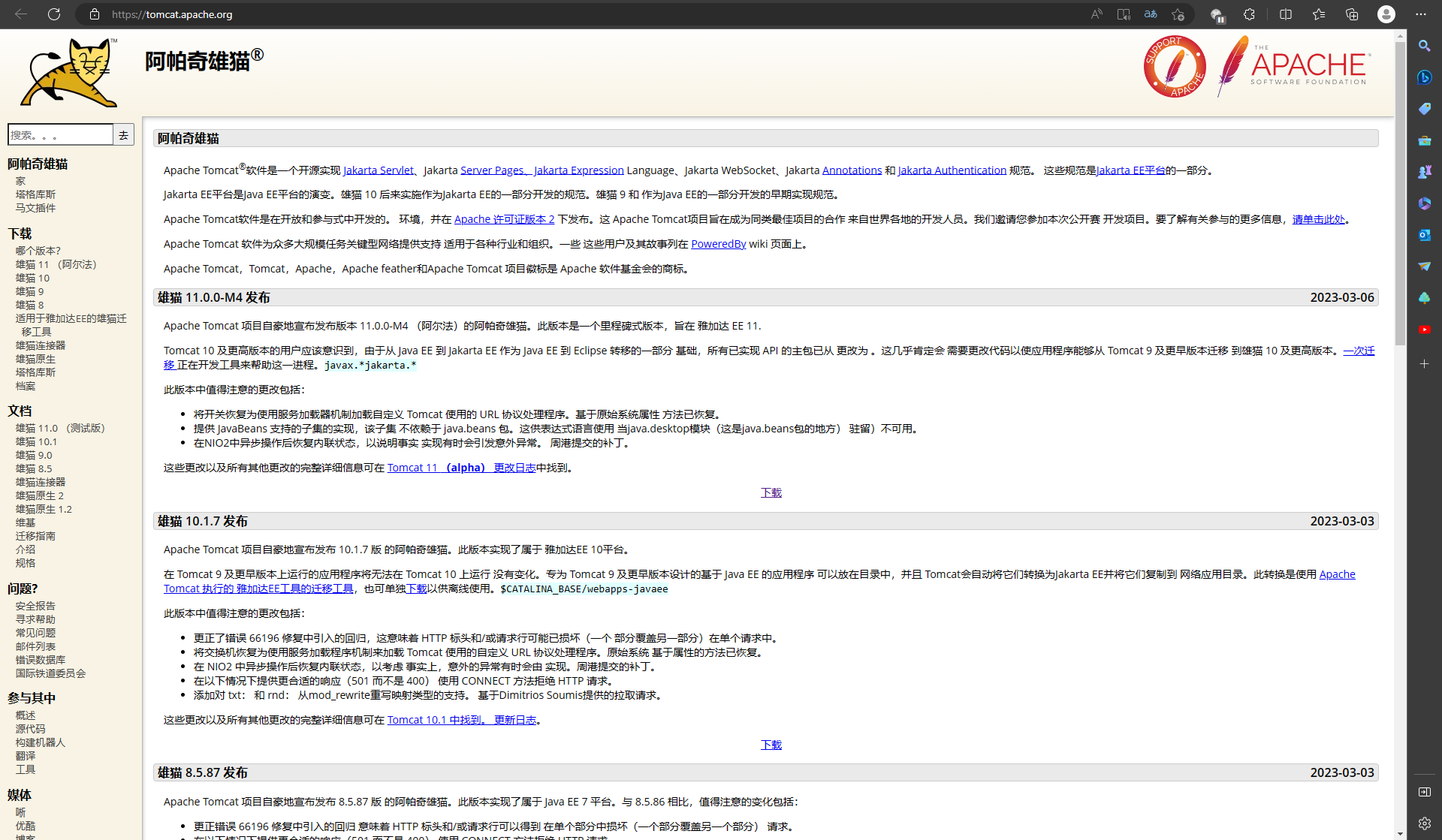
Task: Open 哪个版本? link
Action: pyautogui.click(x=38, y=251)
